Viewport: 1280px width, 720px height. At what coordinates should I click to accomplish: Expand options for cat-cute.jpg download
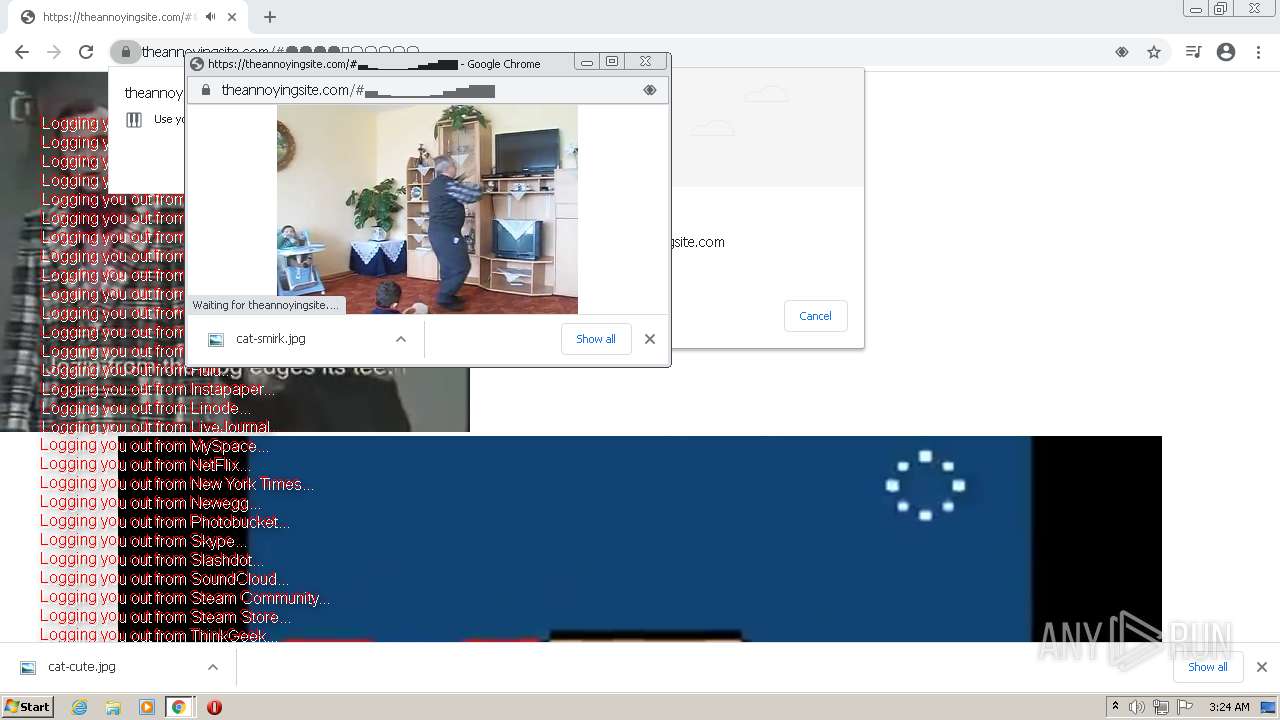[x=213, y=667]
